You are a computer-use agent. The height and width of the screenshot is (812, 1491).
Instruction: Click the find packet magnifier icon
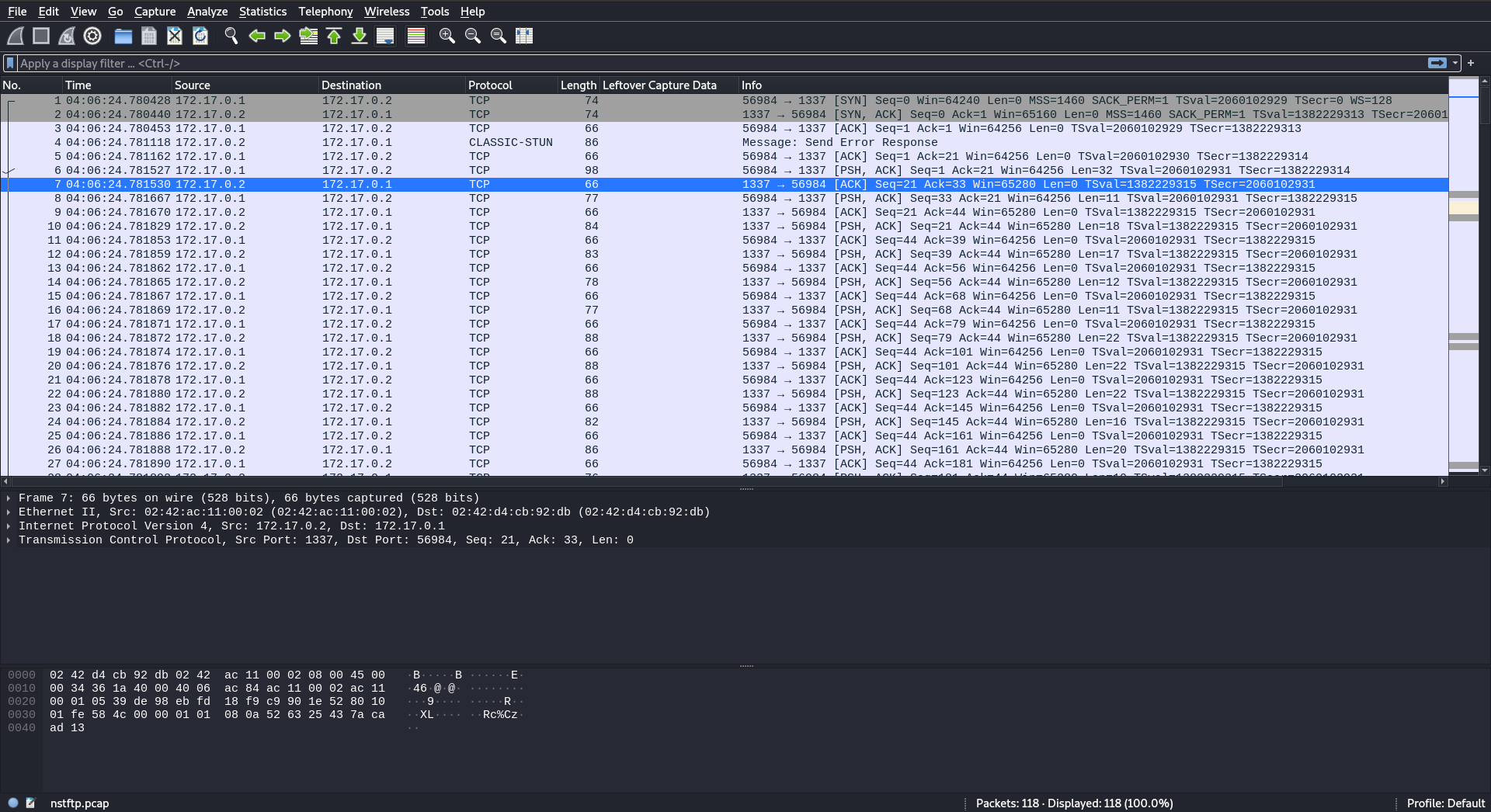231,36
